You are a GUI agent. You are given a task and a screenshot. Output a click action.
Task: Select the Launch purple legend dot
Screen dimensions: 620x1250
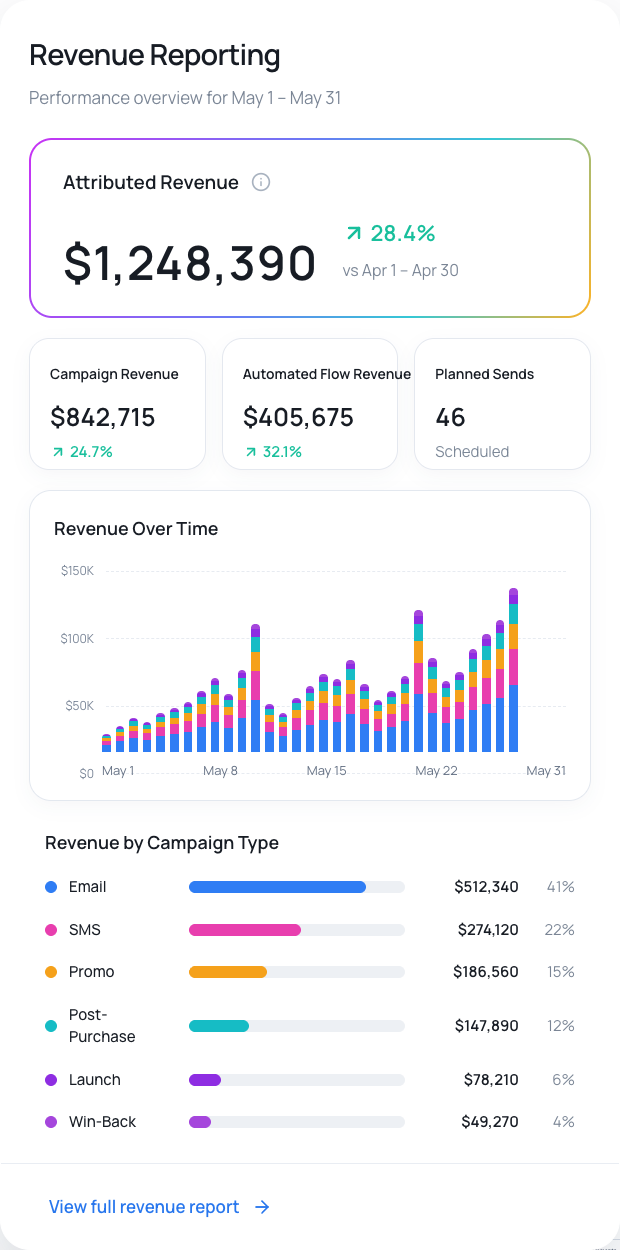[x=51, y=1080]
